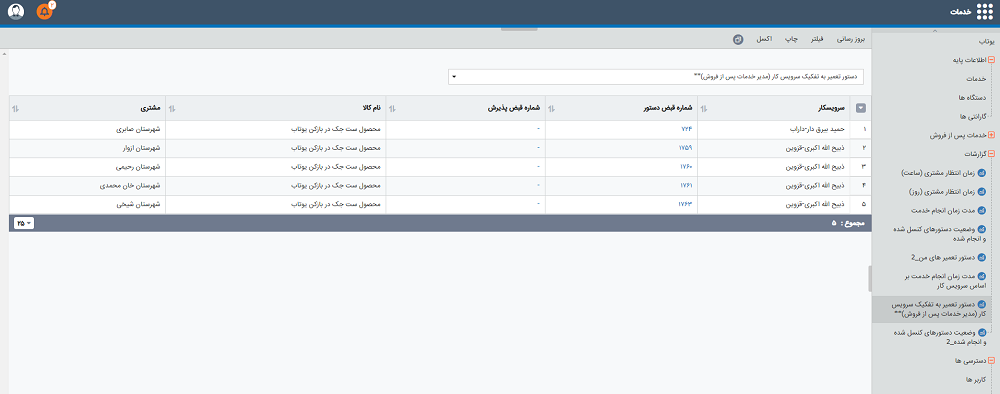
Task: Sort by the شماره قبض پذیرش column sort icon
Action: click(x=392, y=108)
